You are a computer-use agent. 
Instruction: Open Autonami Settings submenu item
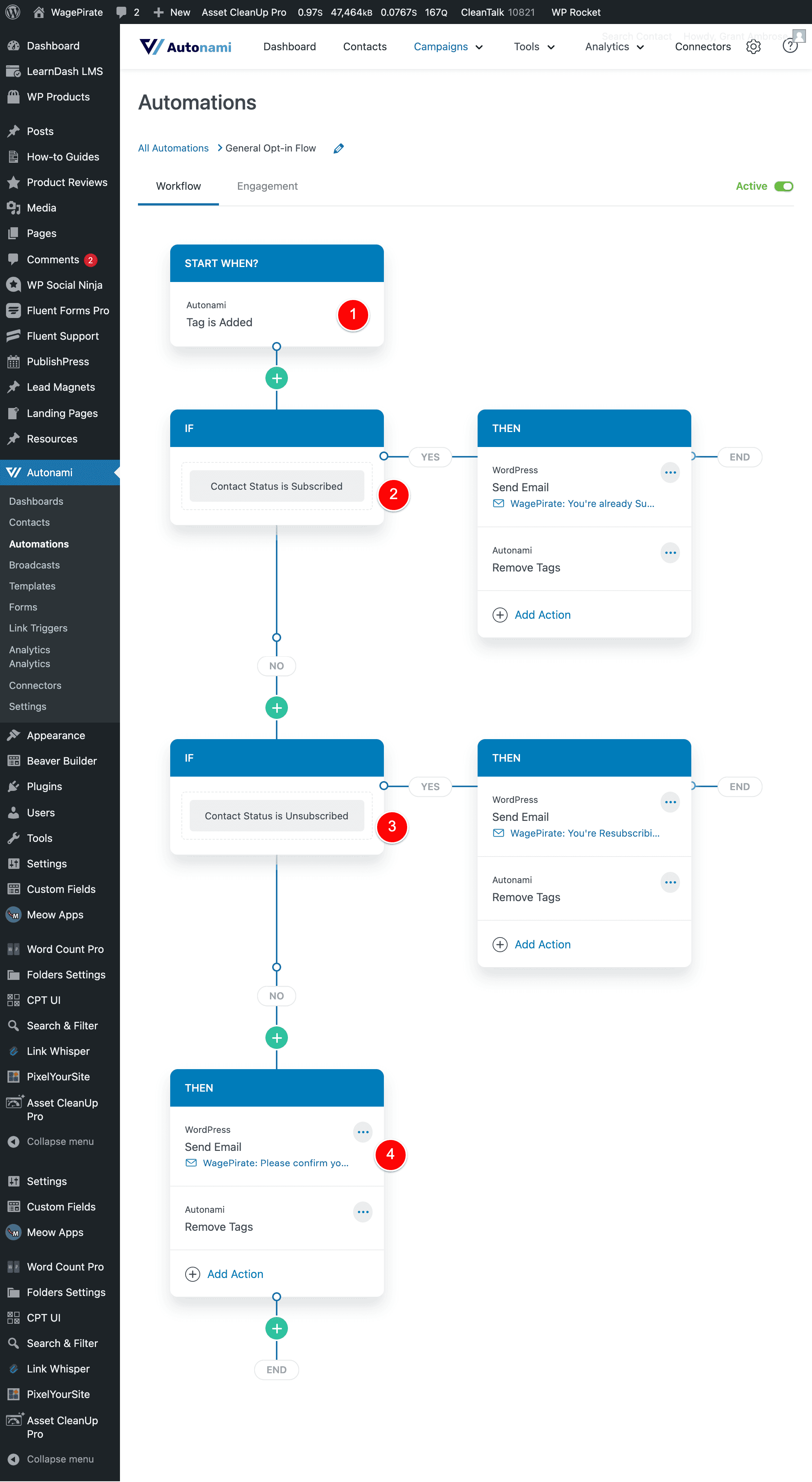28,706
